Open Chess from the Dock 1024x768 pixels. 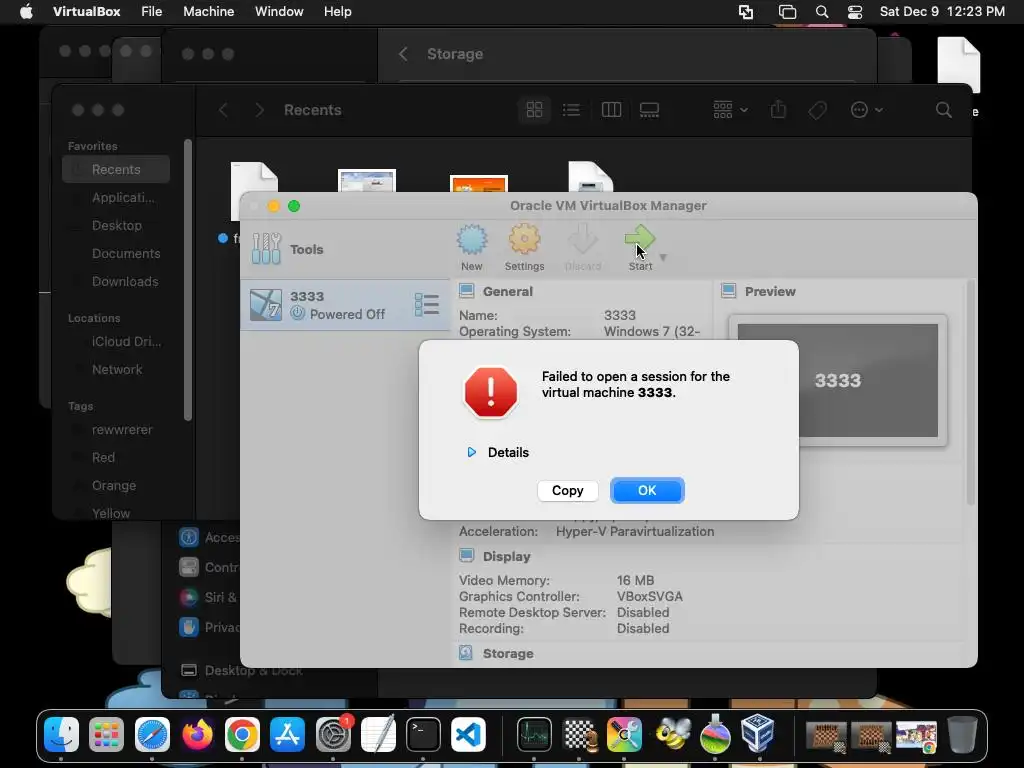(579, 734)
